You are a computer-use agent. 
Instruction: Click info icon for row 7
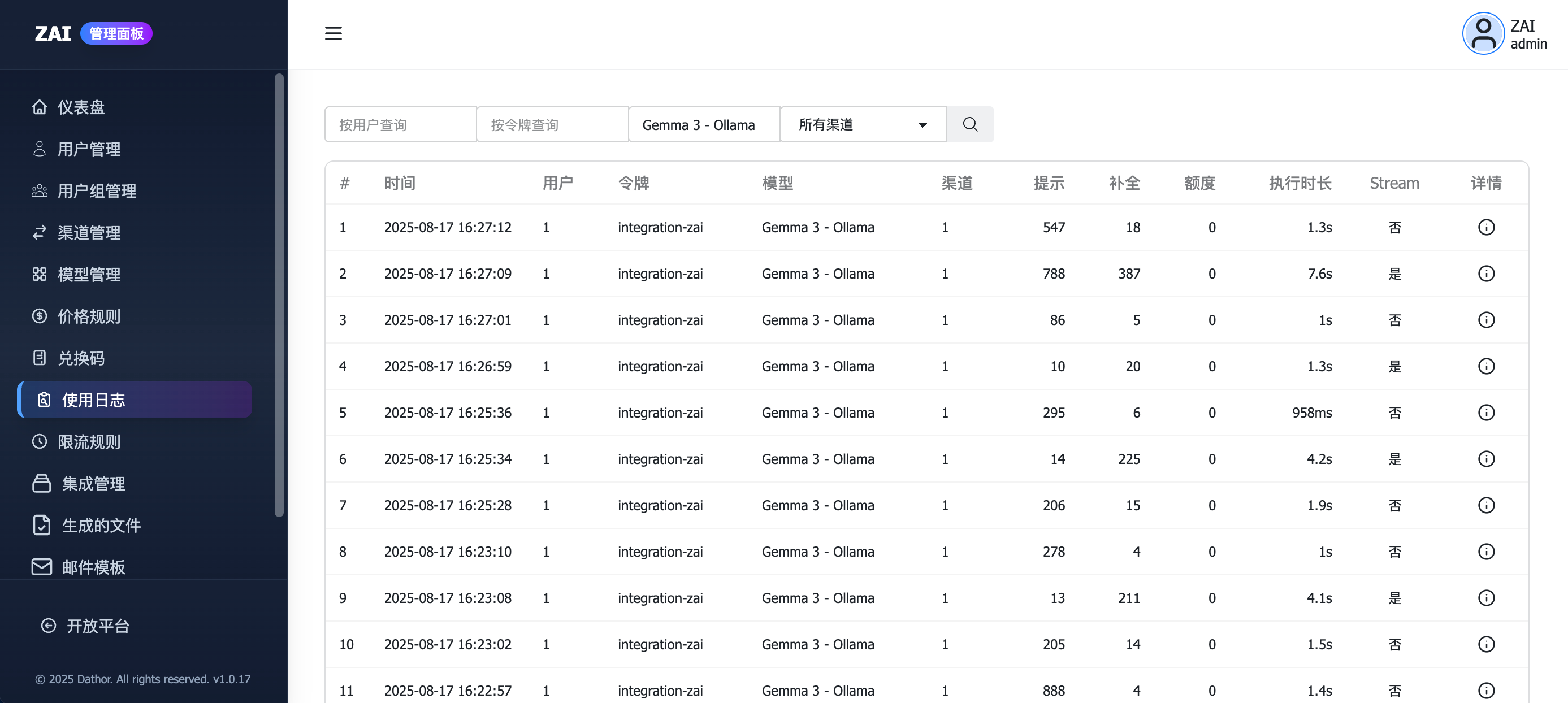(x=1486, y=505)
